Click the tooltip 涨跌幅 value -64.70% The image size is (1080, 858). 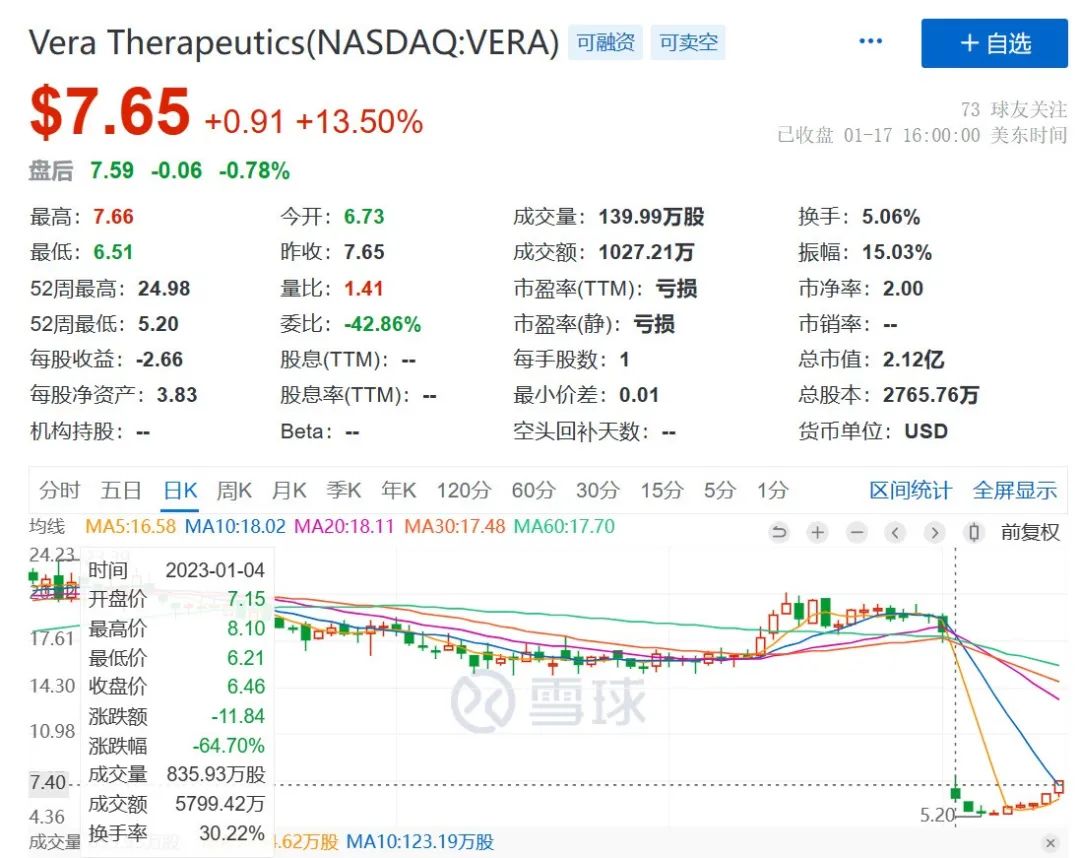(228, 745)
